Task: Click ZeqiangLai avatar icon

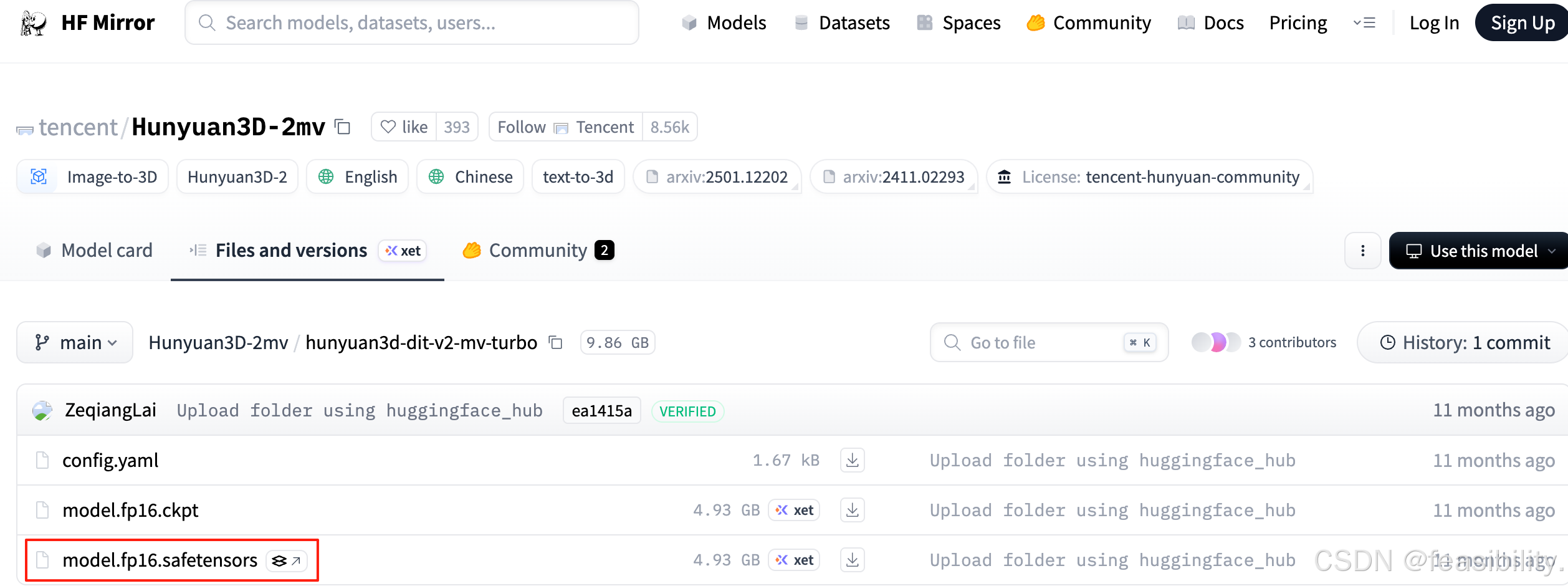Action: click(x=42, y=411)
